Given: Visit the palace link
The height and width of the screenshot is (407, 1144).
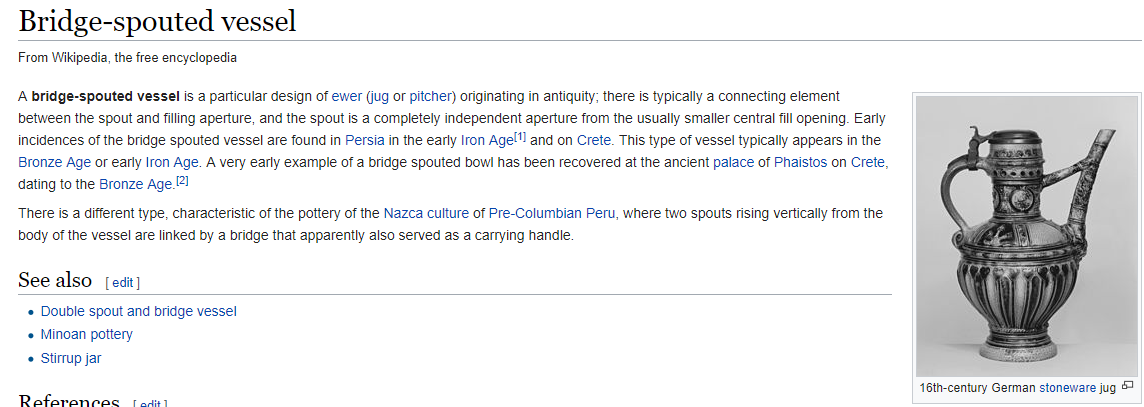Looking at the screenshot, I should [733, 162].
